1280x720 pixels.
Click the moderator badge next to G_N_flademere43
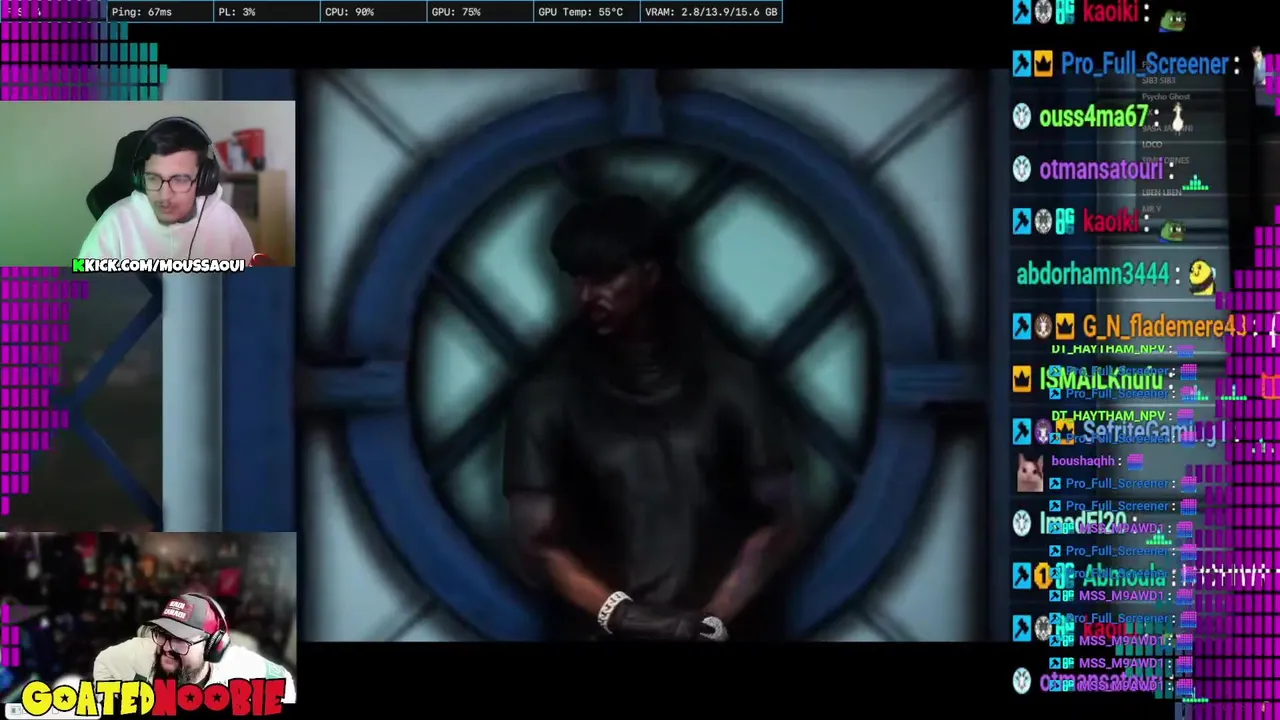click(1021, 326)
